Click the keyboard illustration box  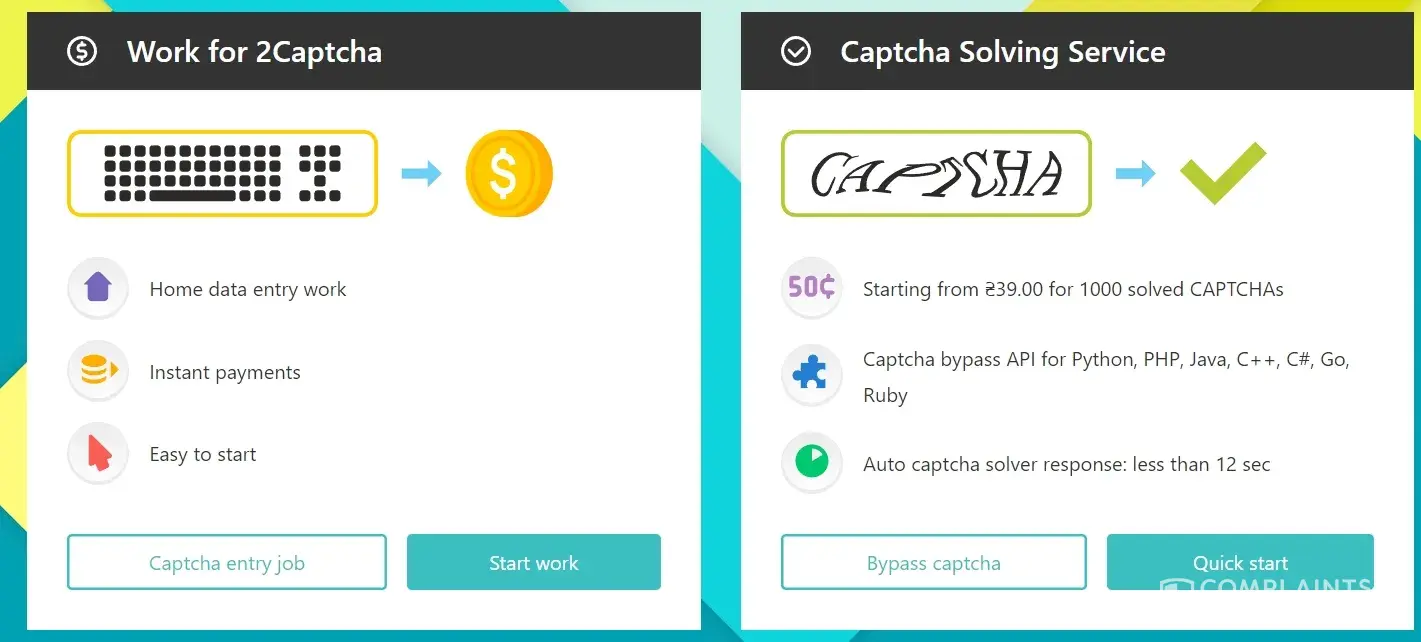(x=222, y=173)
